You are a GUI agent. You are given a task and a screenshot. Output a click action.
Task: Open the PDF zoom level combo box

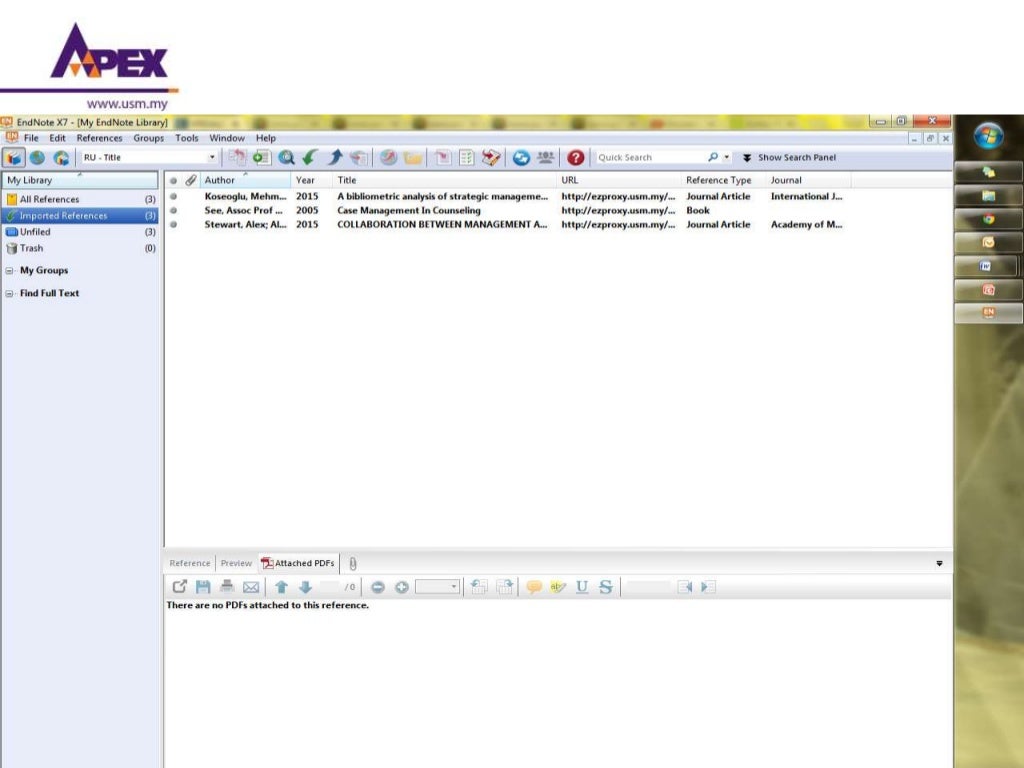438,586
